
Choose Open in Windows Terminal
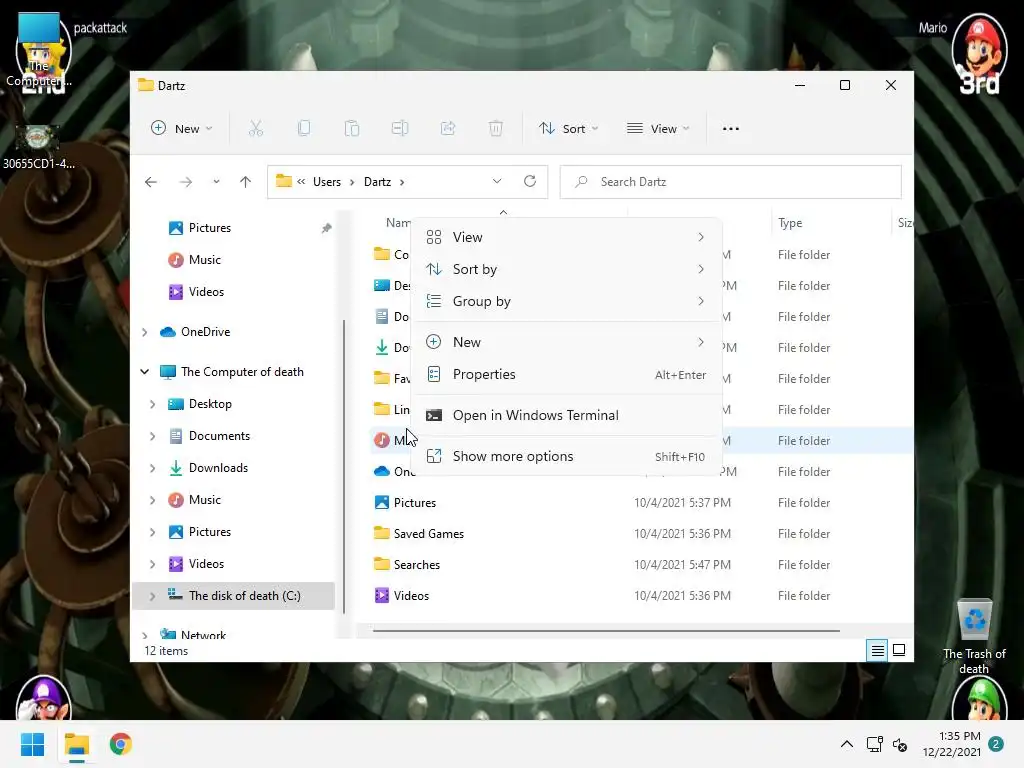(566, 415)
